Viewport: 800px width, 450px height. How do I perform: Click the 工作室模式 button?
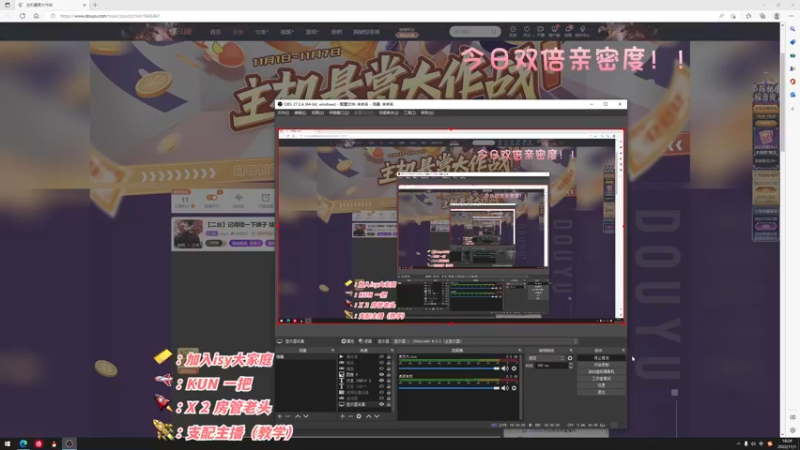coord(601,379)
